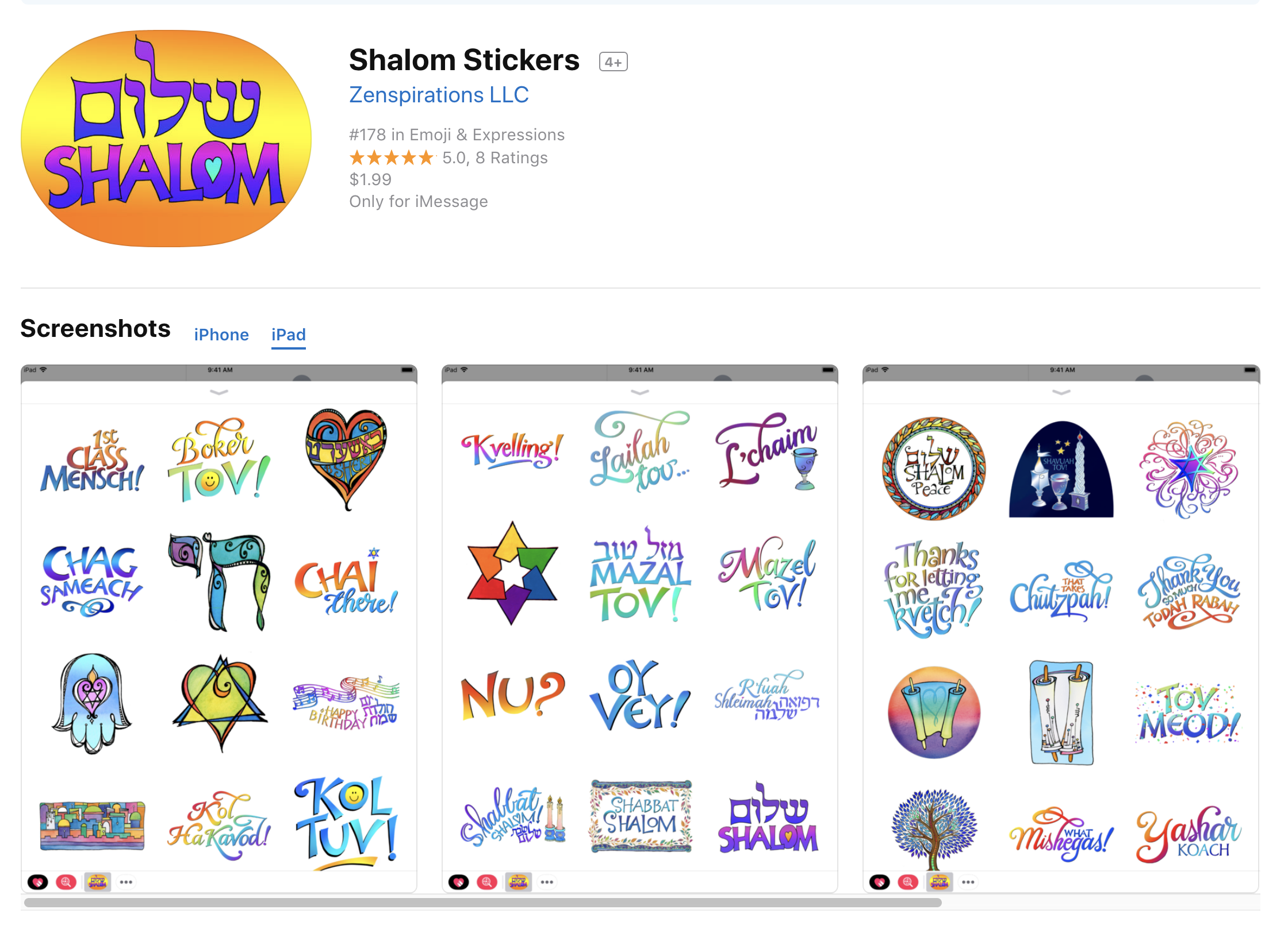The height and width of the screenshot is (936, 1288).
Task: Collapse chevron atop first screenshot
Action: (x=219, y=392)
